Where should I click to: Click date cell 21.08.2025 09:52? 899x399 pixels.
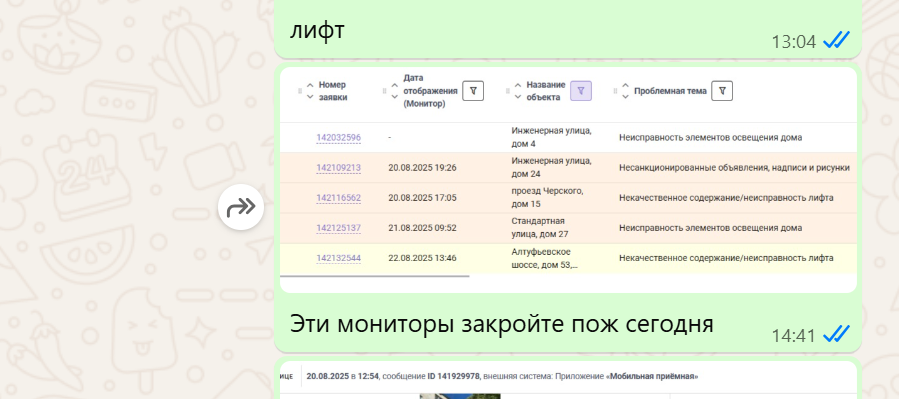tap(422, 228)
